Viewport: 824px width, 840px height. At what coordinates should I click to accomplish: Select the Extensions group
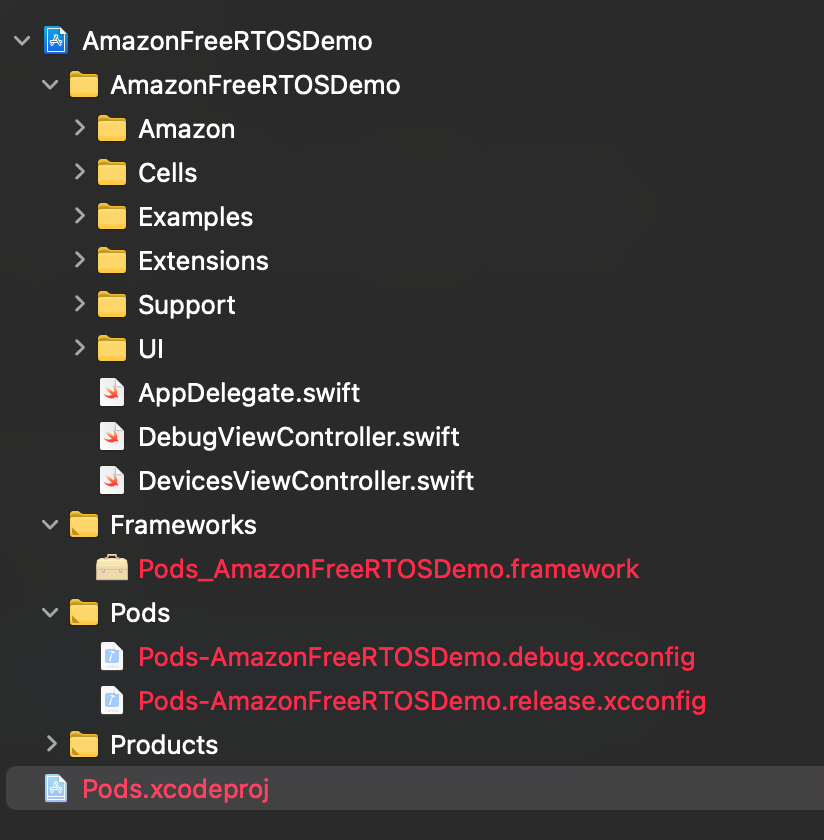202,260
